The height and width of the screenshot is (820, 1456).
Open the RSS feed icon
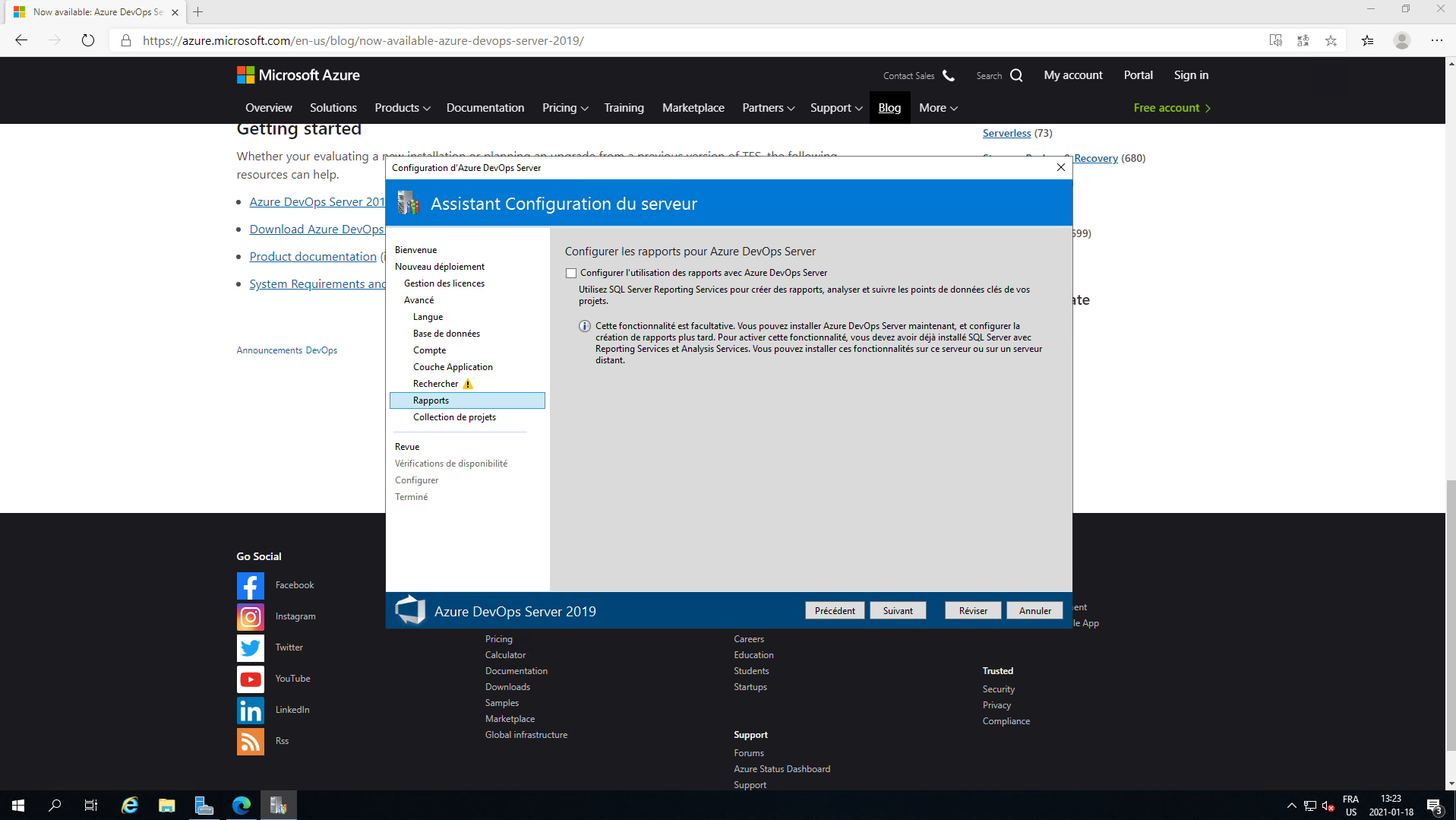tap(250, 742)
